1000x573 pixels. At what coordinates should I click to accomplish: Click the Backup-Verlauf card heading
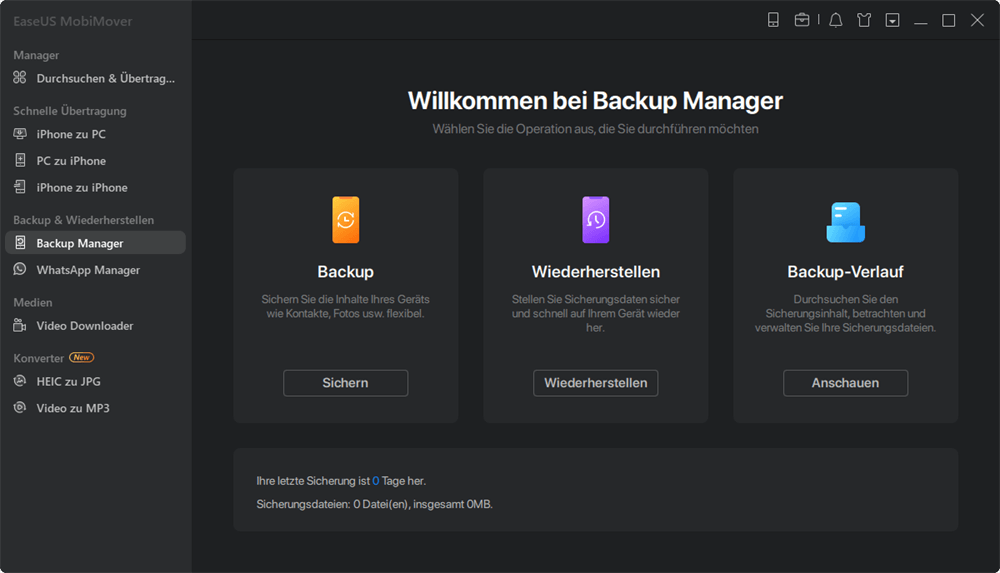tap(846, 272)
